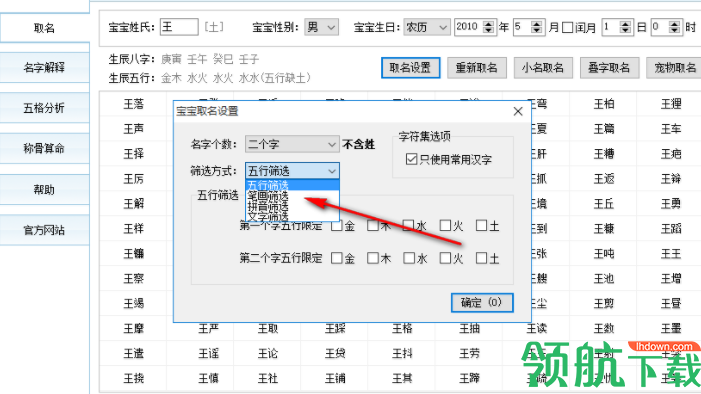Select the name 王柏

click(x=604, y=104)
